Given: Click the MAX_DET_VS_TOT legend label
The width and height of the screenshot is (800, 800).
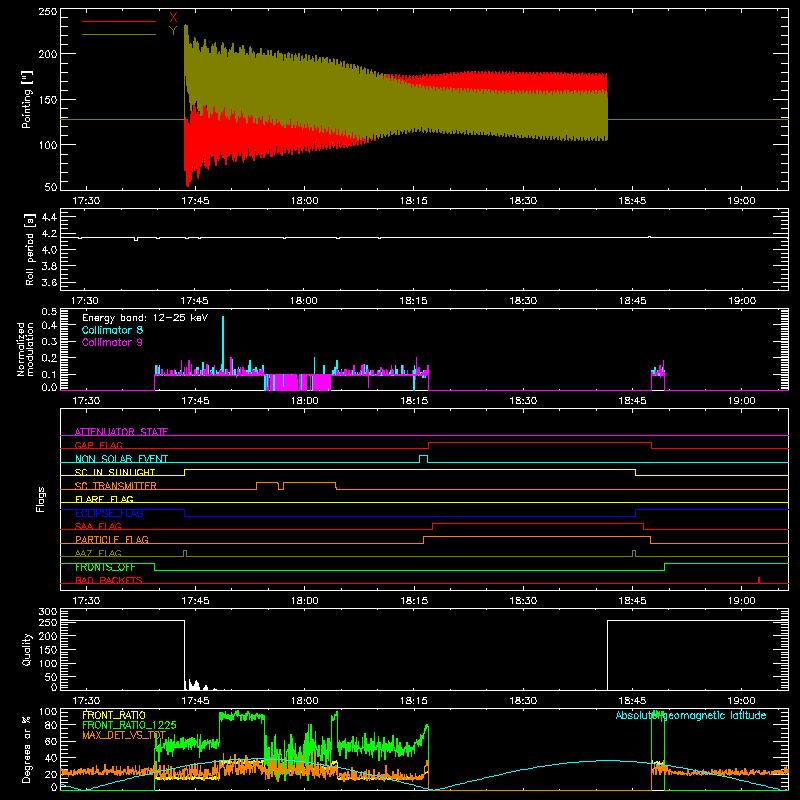Looking at the screenshot, I should click(x=124, y=735).
